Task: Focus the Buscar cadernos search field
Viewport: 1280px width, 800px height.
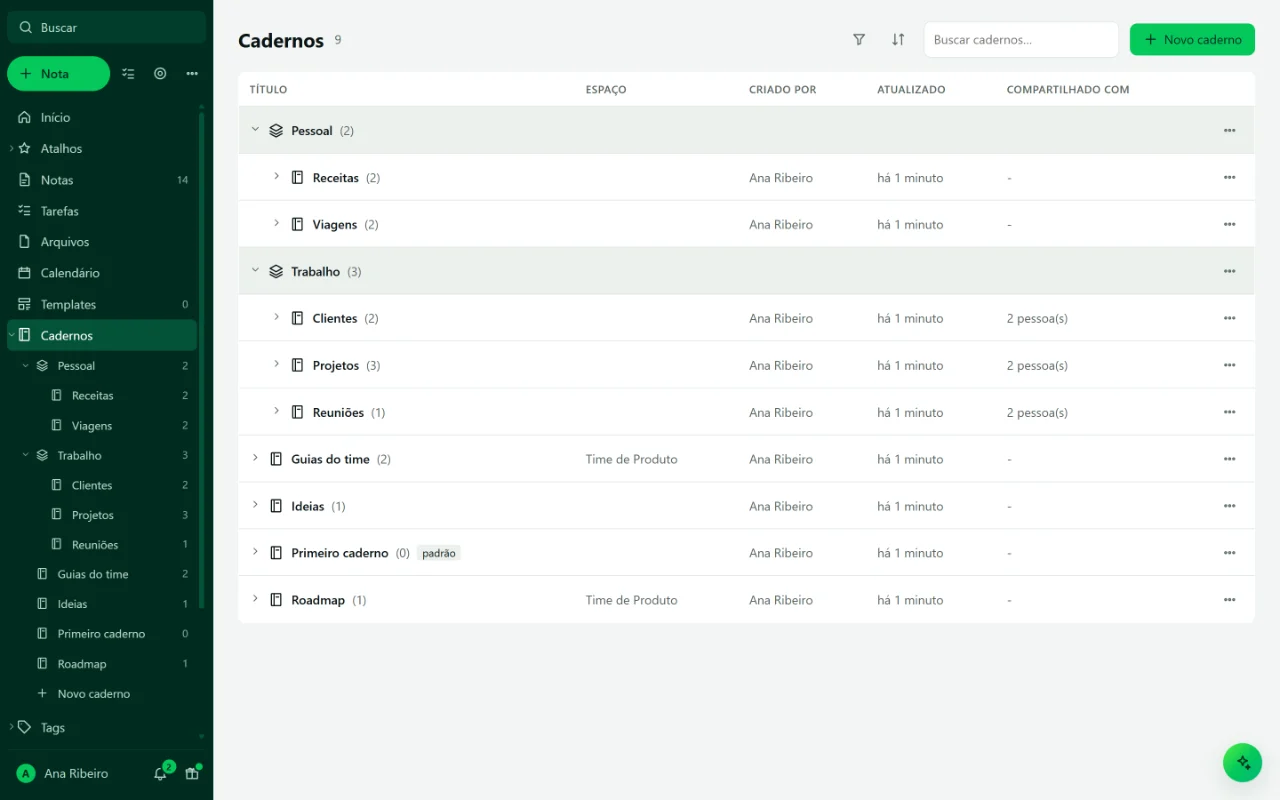Action: tap(1021, 40)
